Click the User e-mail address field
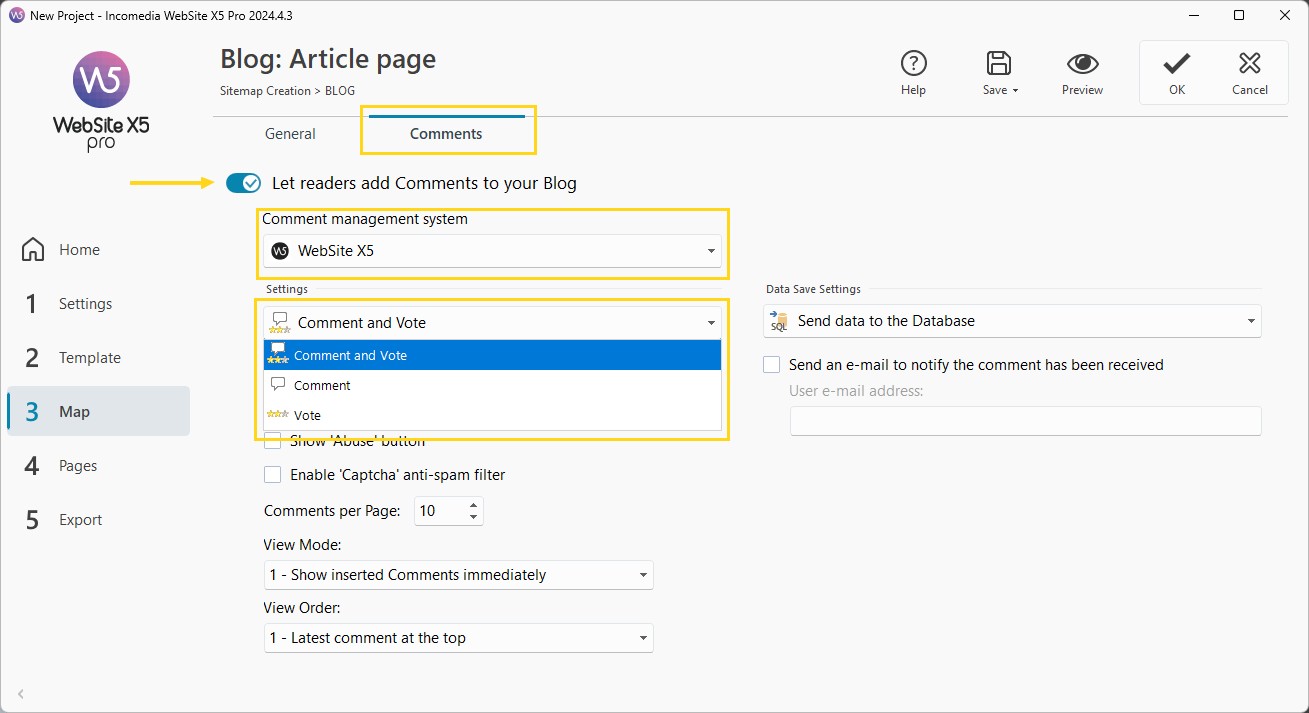1309x713 pixels. tap(1026, 421)
